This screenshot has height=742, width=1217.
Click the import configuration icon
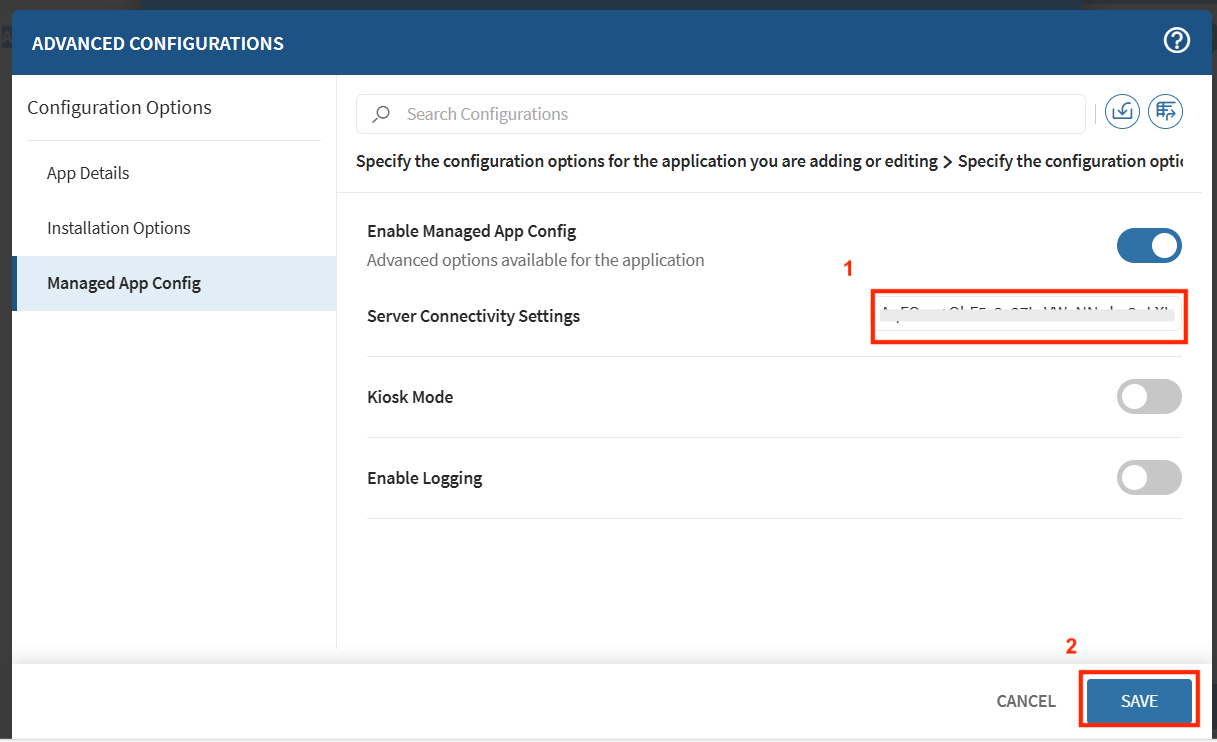click(x=1122, y=112)
